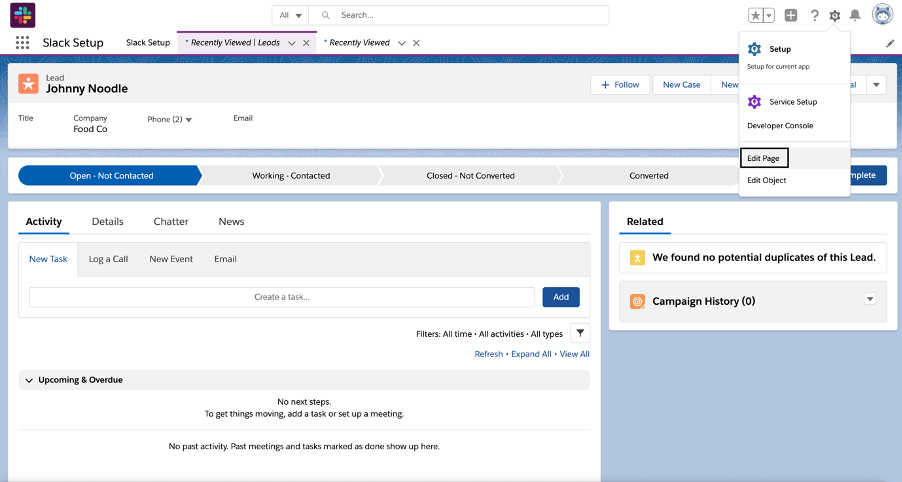902x482 pixels.
Task: Click the pencil edit navigation icon
Action: [890, 43]
